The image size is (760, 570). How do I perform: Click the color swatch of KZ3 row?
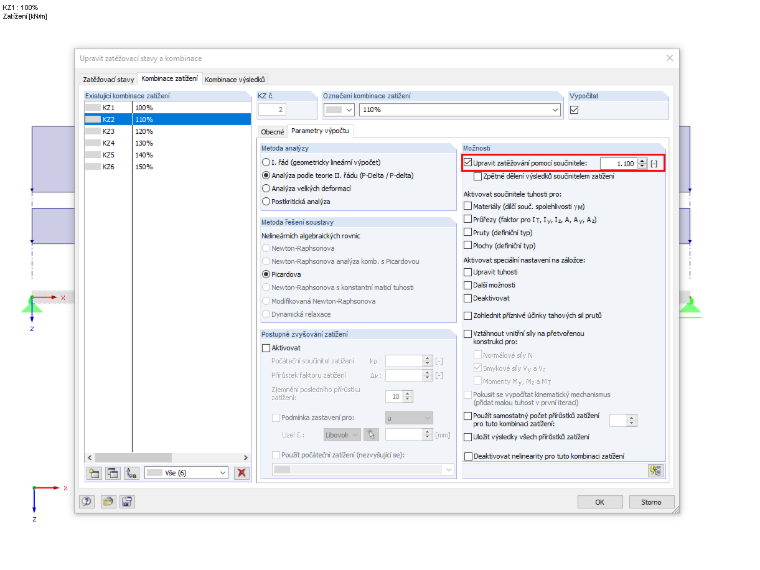tap(93, 131)
